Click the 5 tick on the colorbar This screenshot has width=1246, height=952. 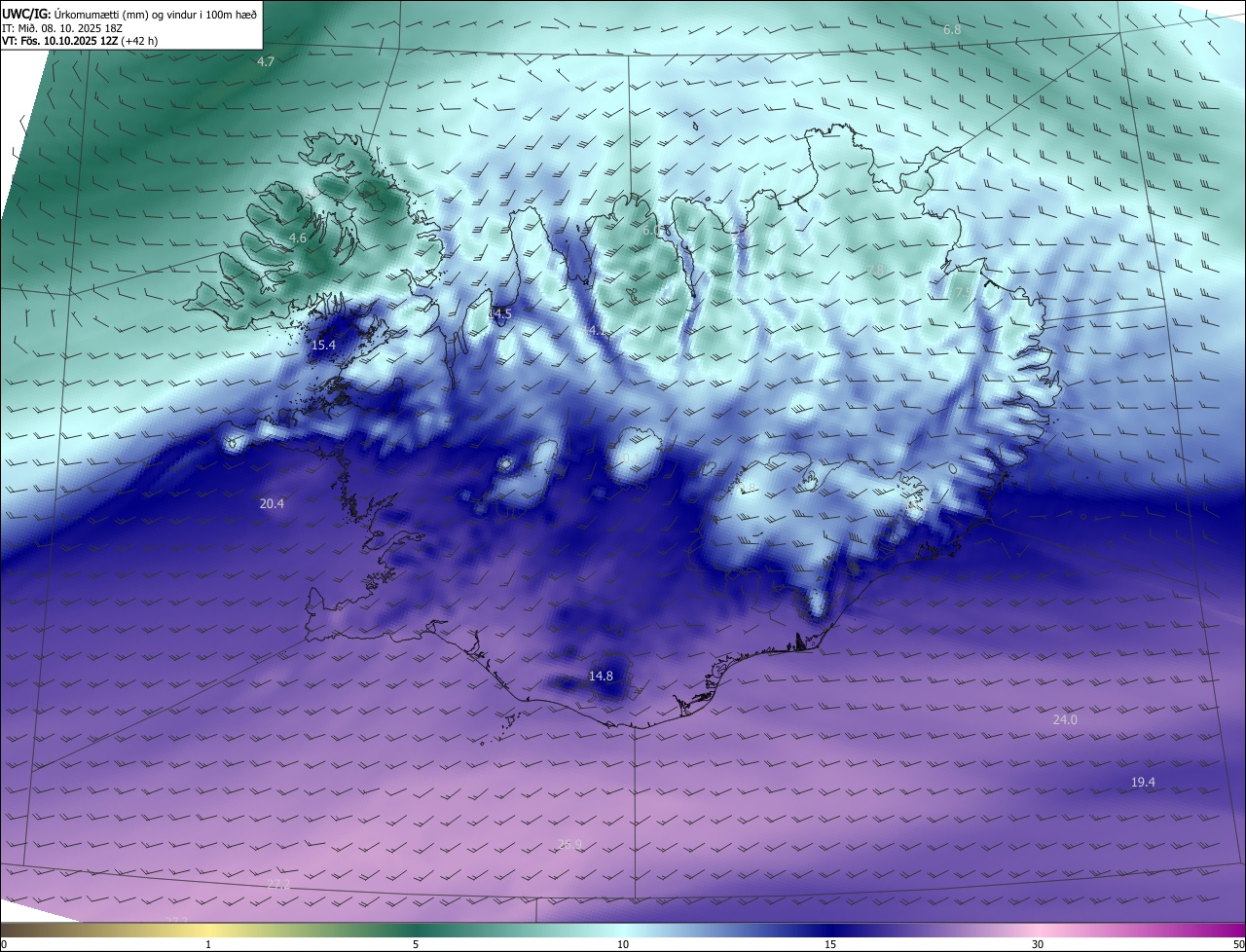coord(416,944)
